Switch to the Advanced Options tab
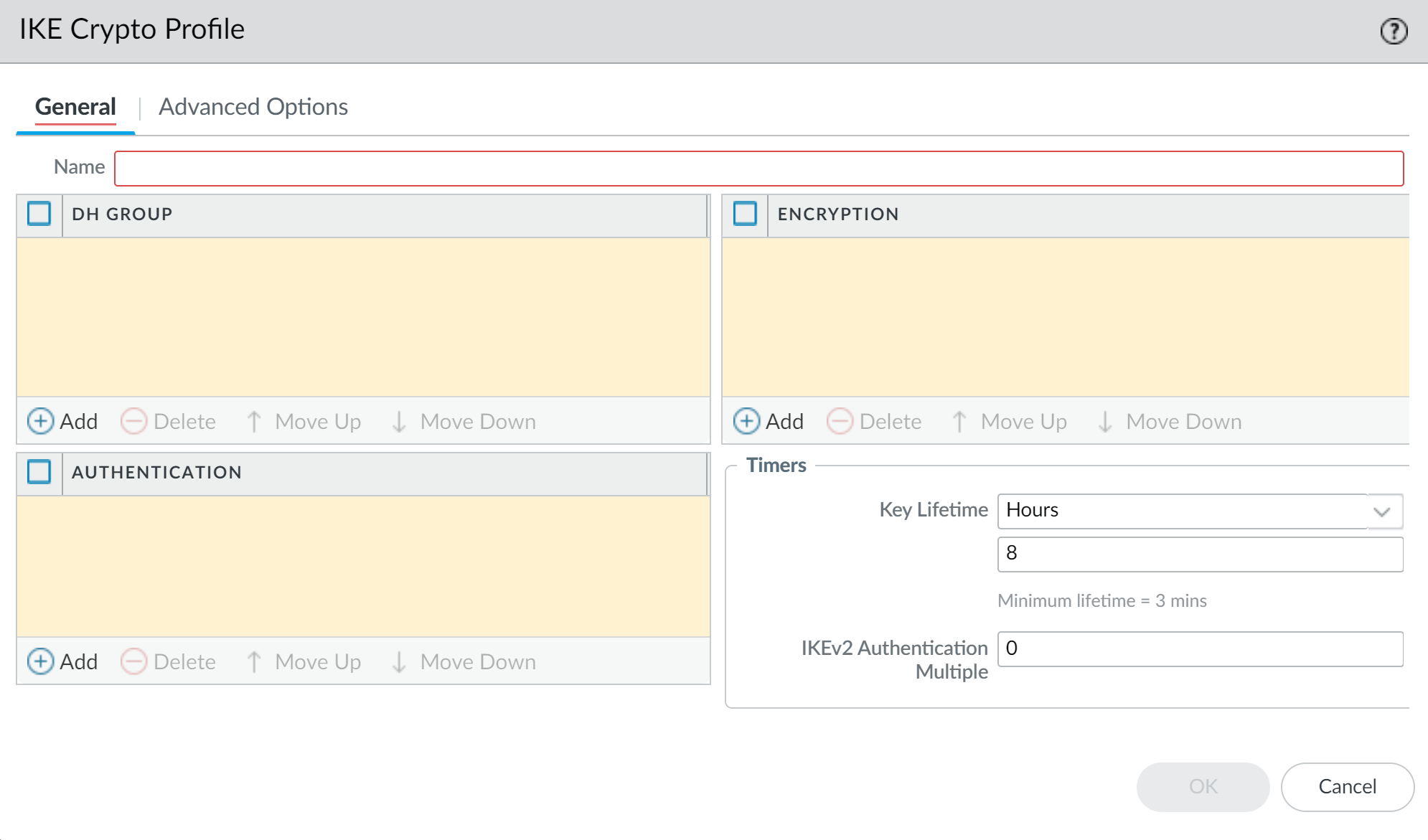The height and width of the screenshot is (840, 1428). (253, 107)
